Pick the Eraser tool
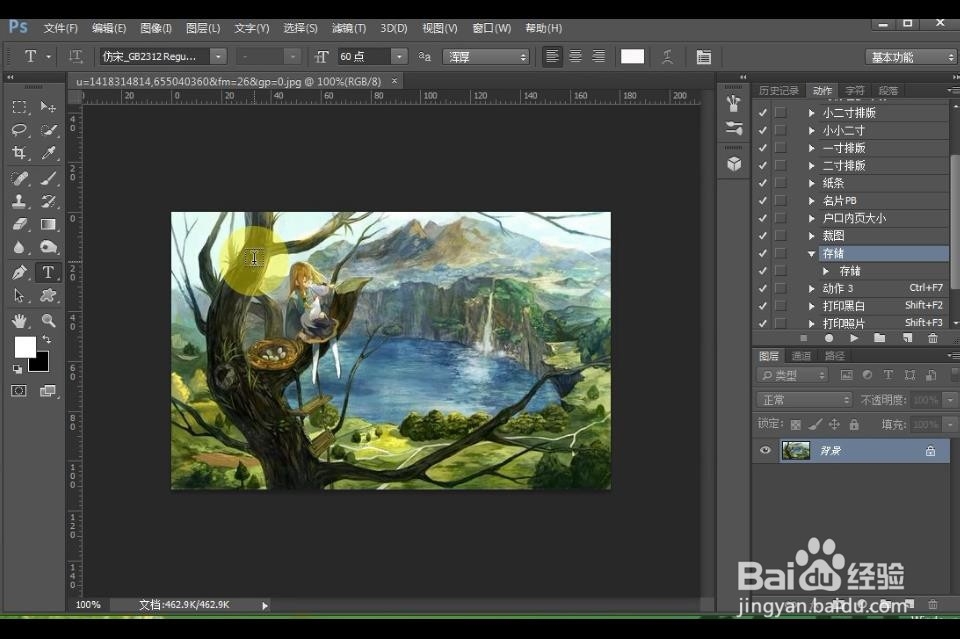960x639 pixels. click(19, 224)
